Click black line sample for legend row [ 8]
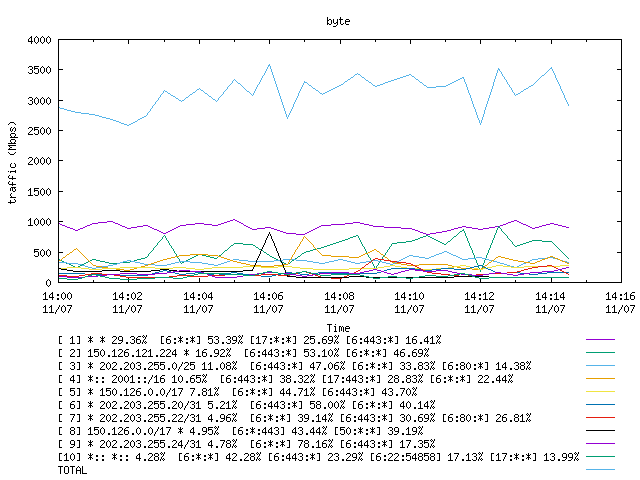The height and width of the screenshot is (480, 640). [600, 431]
